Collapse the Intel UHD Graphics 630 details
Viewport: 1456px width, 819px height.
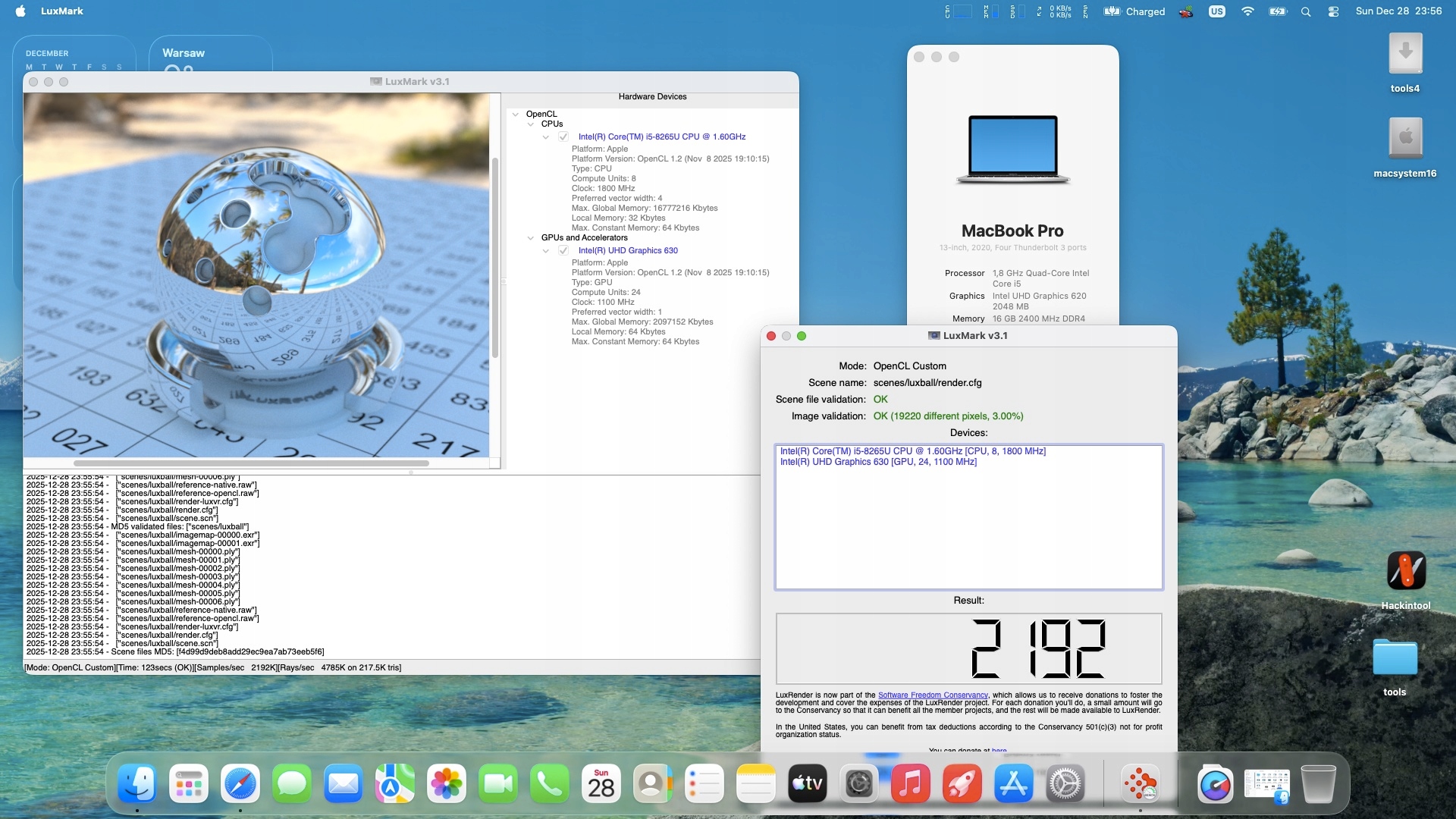pyautogui.click(x=546, y=251)
